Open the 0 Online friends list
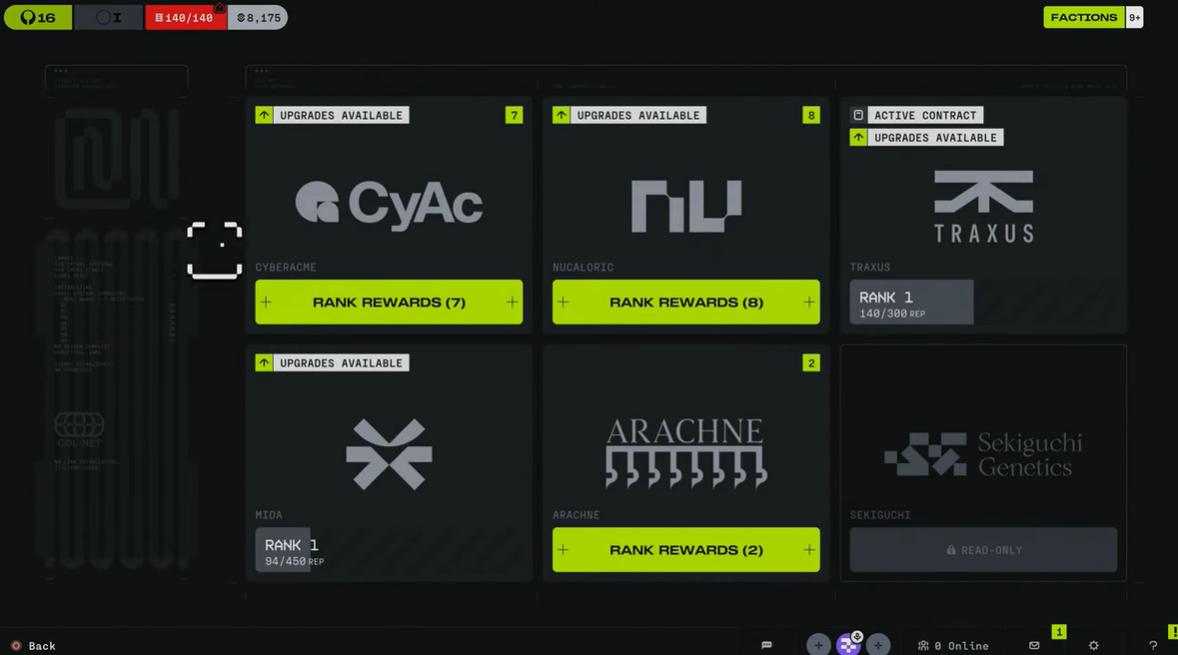The width and height of the screenshot is (1178, 655). click(953, 646)
